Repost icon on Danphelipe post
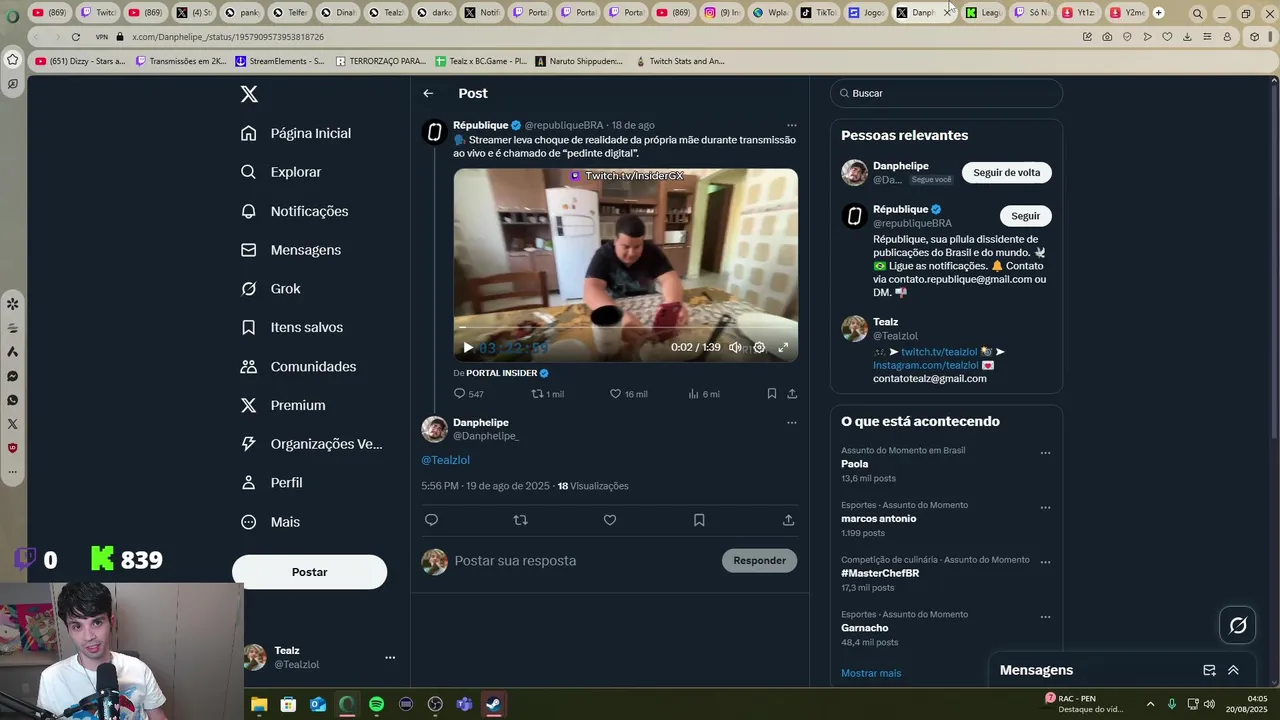 (x=520, y=520)
